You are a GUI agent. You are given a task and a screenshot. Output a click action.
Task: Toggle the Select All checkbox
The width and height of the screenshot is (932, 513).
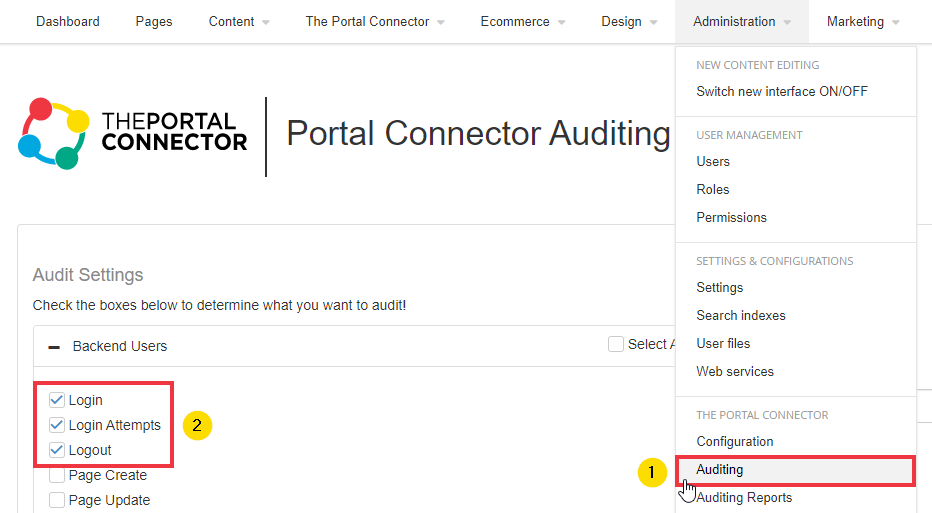tap(616, 344)
